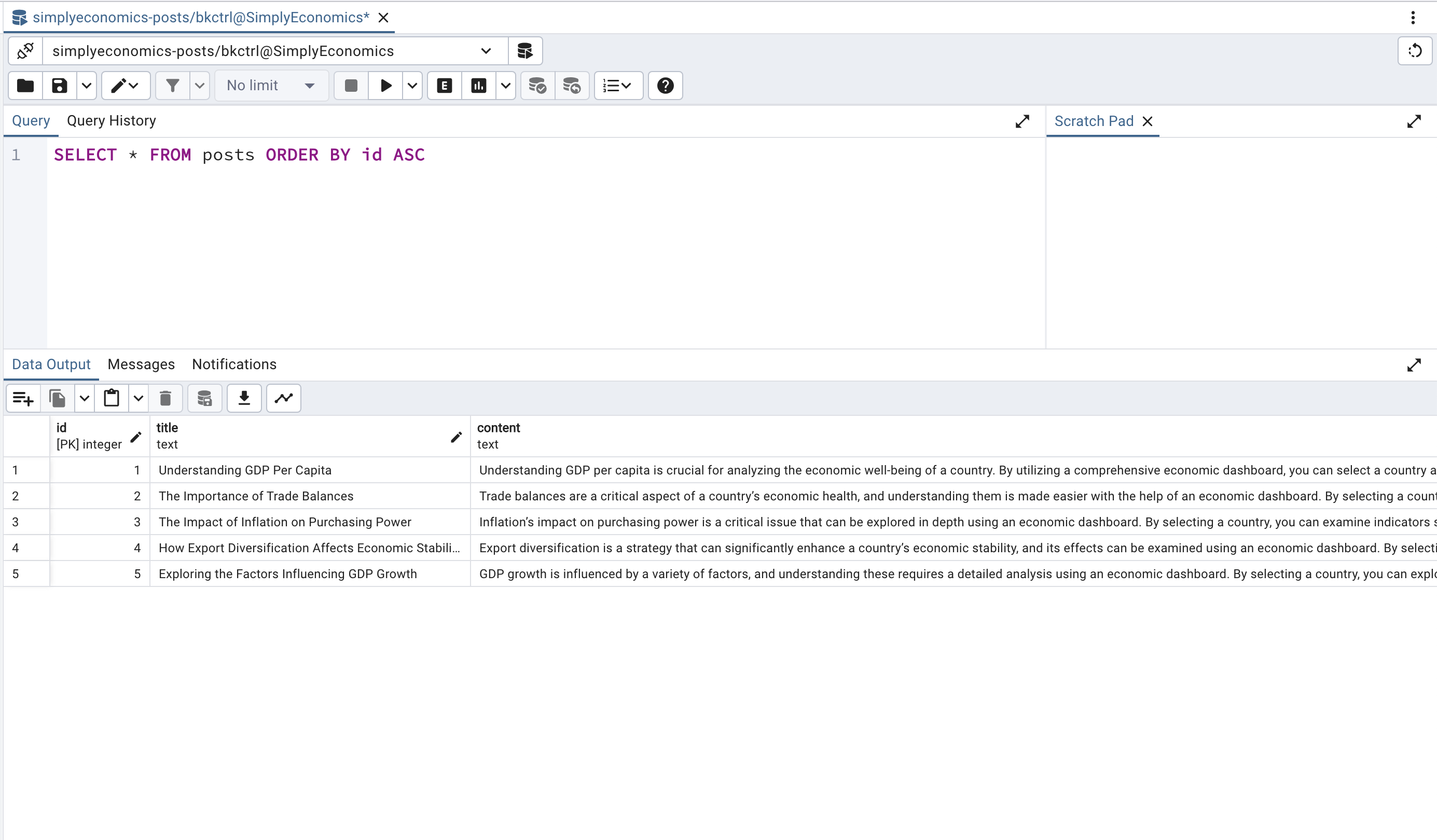
Task: Click the Download results as CSV icon
Action: 244,398
